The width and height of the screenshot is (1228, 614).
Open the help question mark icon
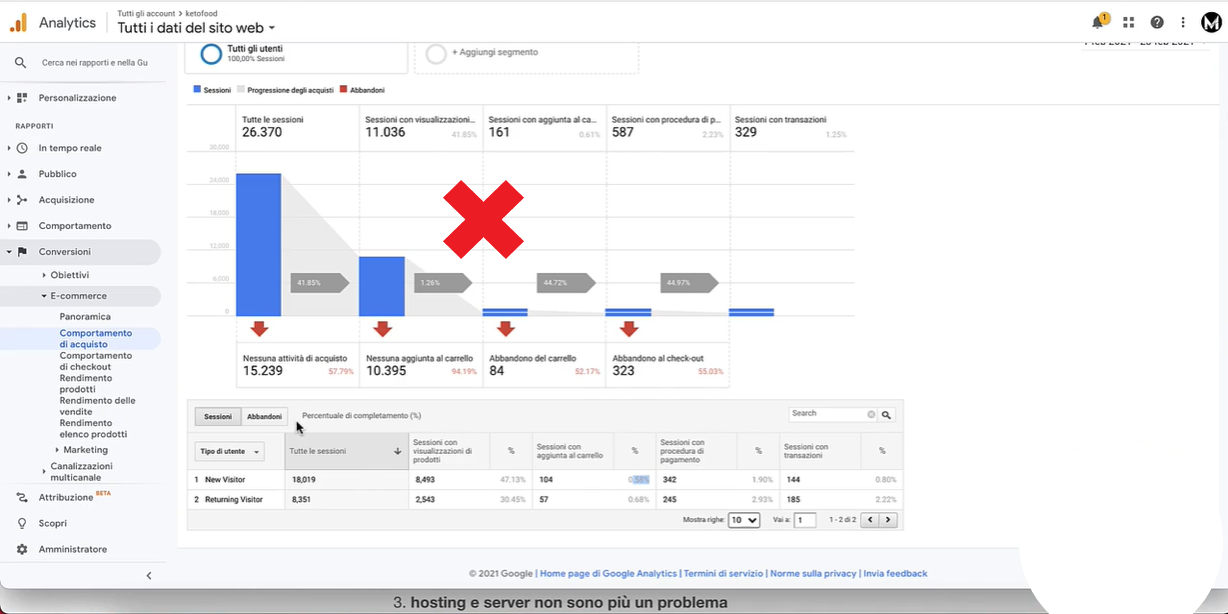pyautogui.click(x=1157, y=22)
